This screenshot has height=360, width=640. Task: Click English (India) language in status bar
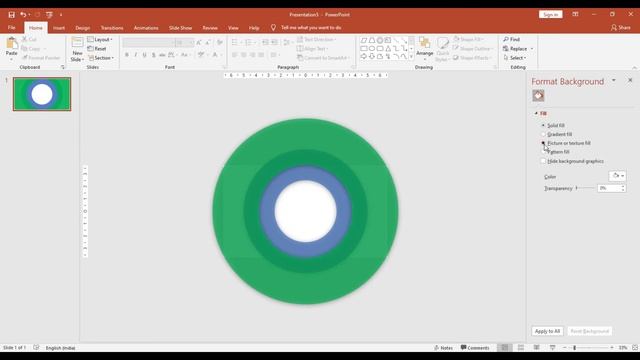point(60,348)
